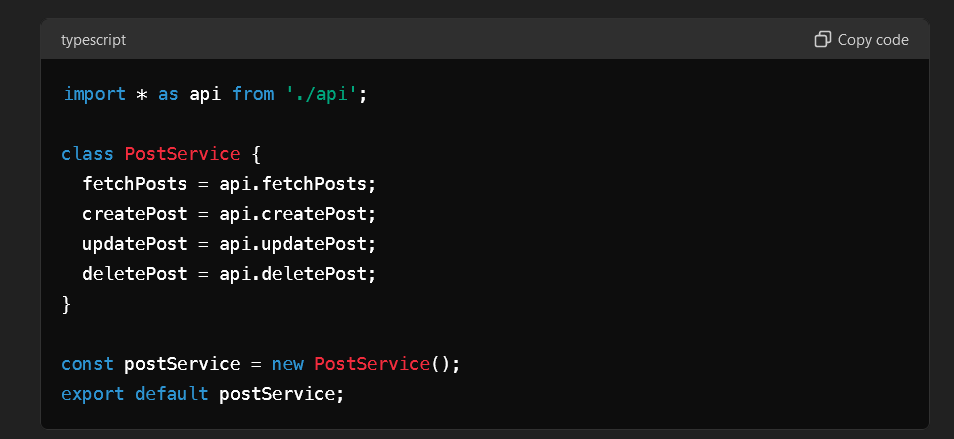Click the asterisk in the import statement
This screenshot has width=954, height=439.
coord(142,95)
